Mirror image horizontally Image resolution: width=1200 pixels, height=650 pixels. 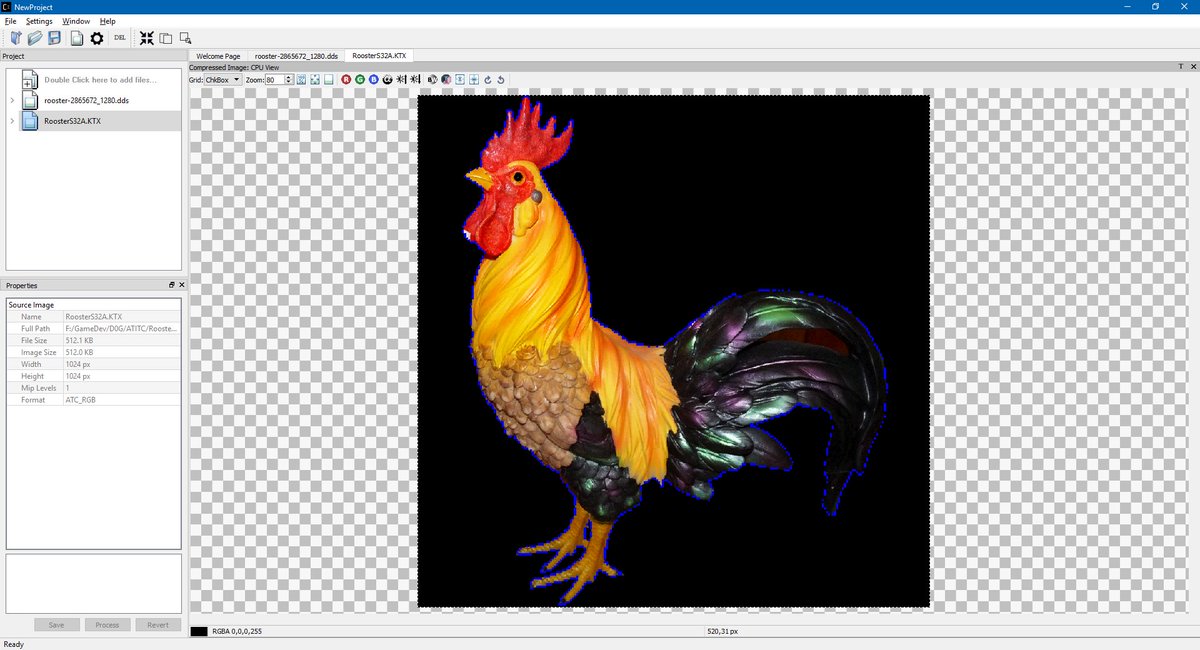[x=460, y=79]
